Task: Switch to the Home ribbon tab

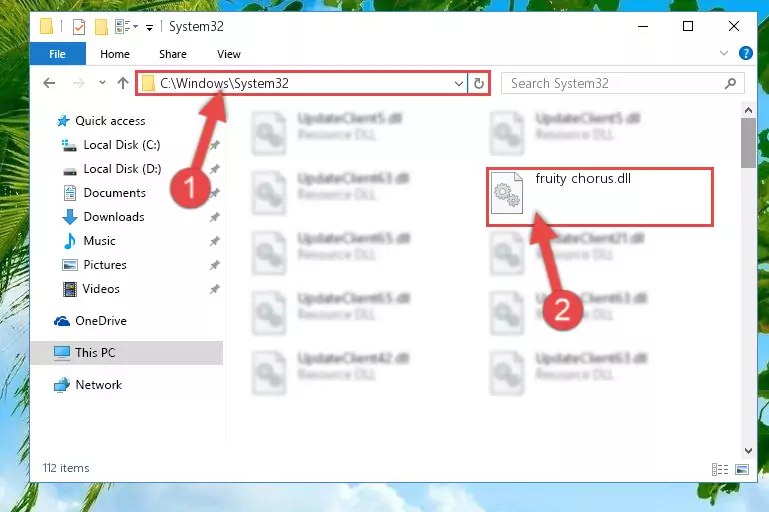Action: pos(115,54)
